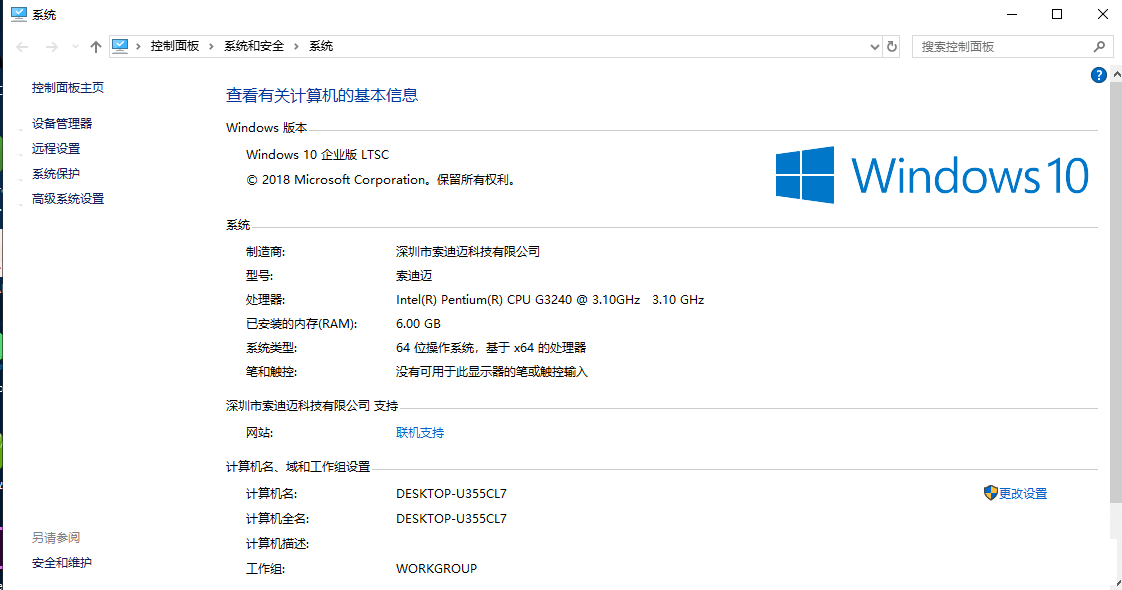
Task: Close the 系统 window
Action: click(x=1103, y=14)
